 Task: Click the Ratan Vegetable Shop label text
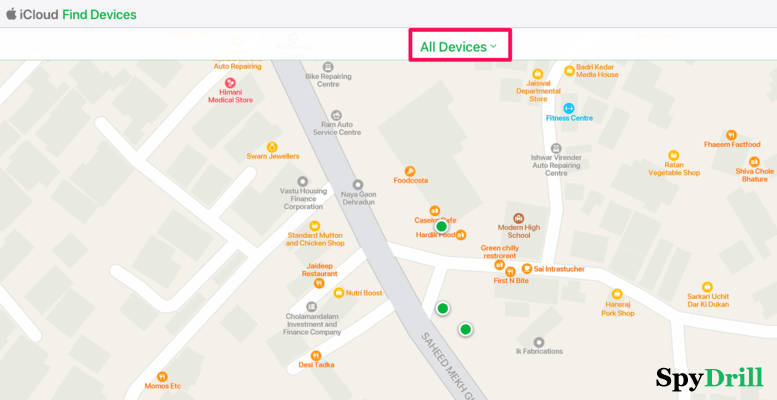pyautogui.click(x=674, y=169)
